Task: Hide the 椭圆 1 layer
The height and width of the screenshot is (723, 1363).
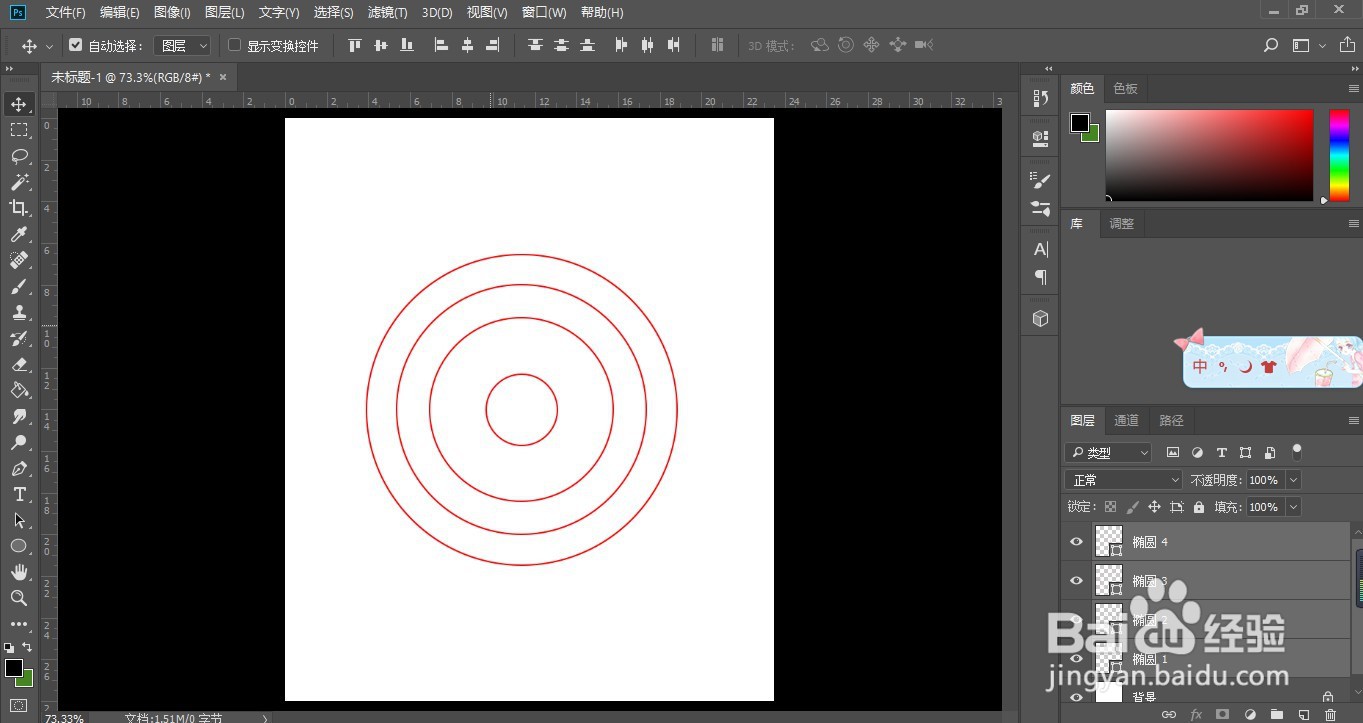Action: coord(1076,659)
